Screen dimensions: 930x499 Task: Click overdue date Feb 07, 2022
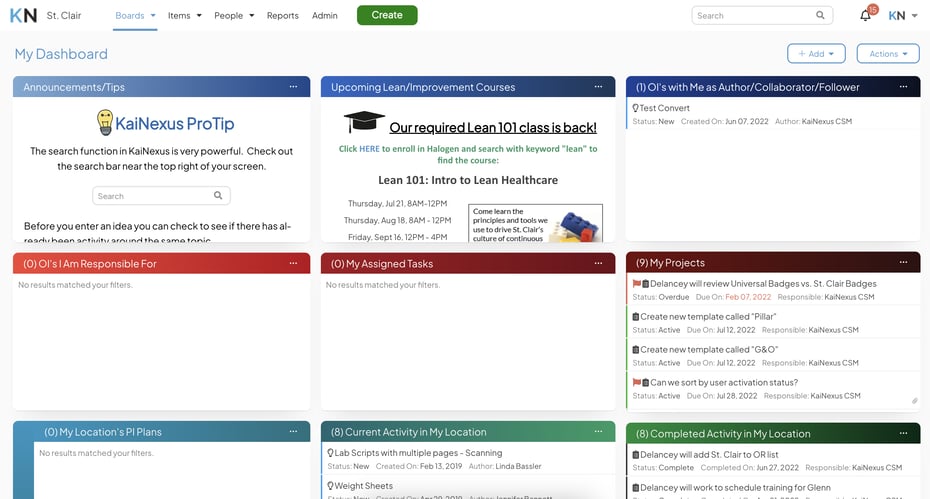pos(748,297)
